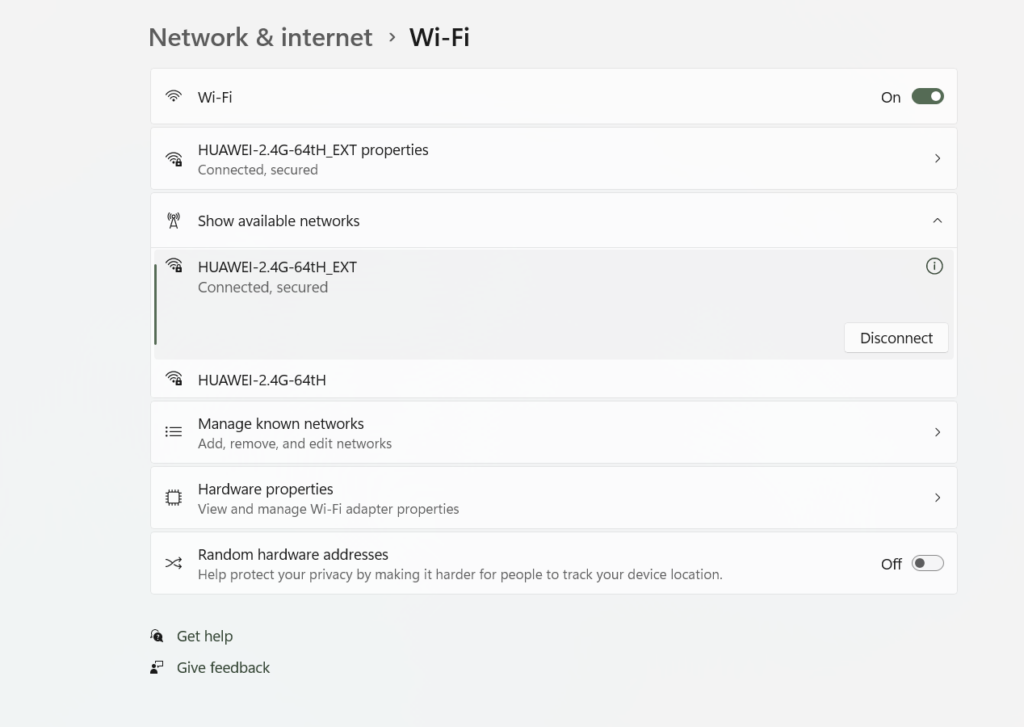Turn off the Wi-Fi toggle

click(x=927, y=97)
